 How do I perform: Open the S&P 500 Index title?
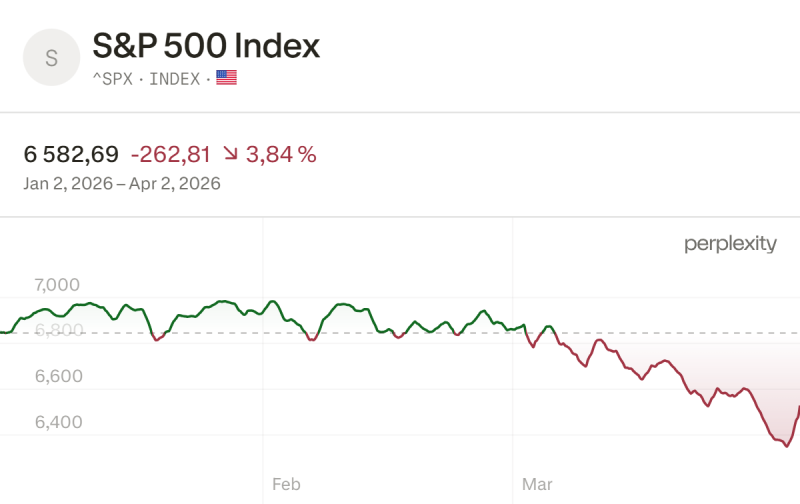click(x=206, y=45)
